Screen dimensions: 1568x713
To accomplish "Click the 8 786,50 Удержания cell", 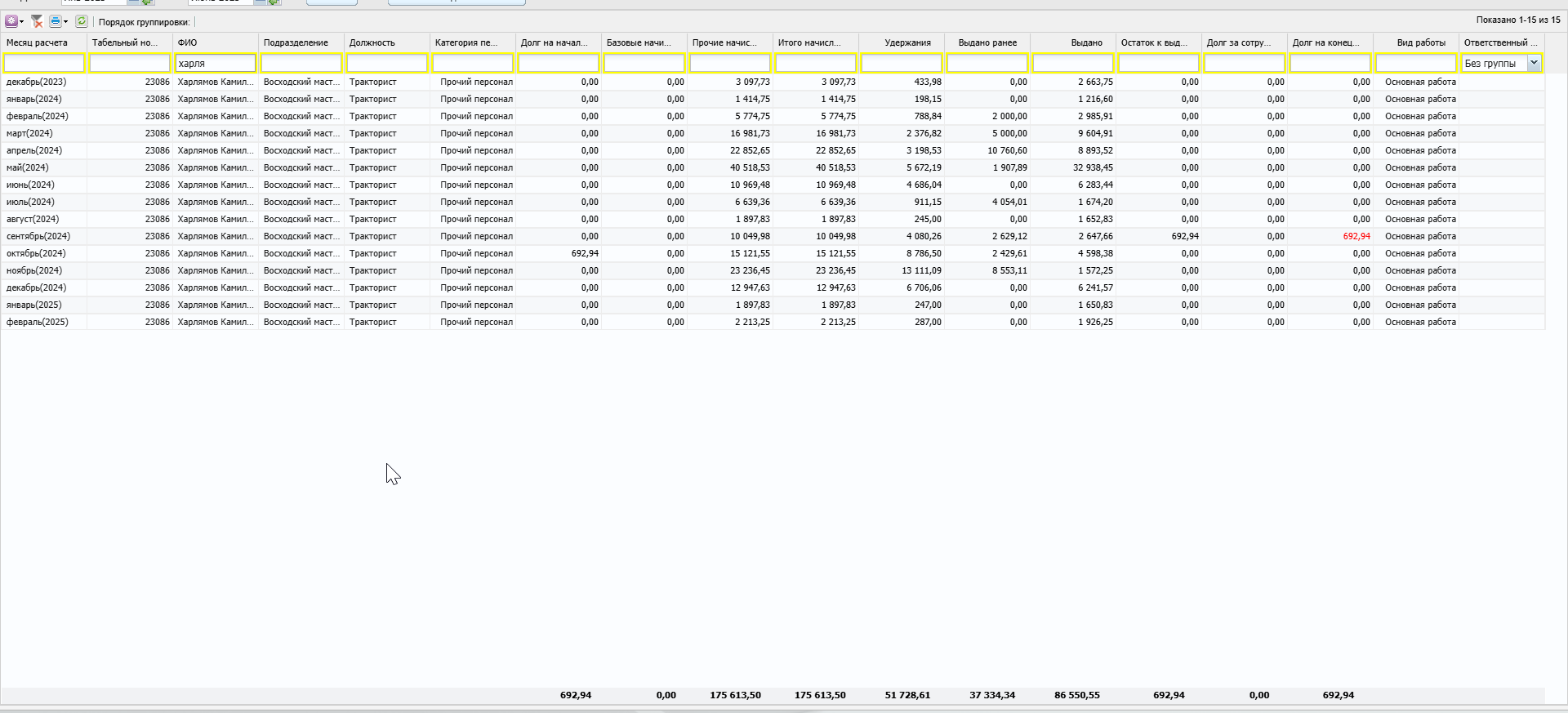I will (x=924, y=253).
